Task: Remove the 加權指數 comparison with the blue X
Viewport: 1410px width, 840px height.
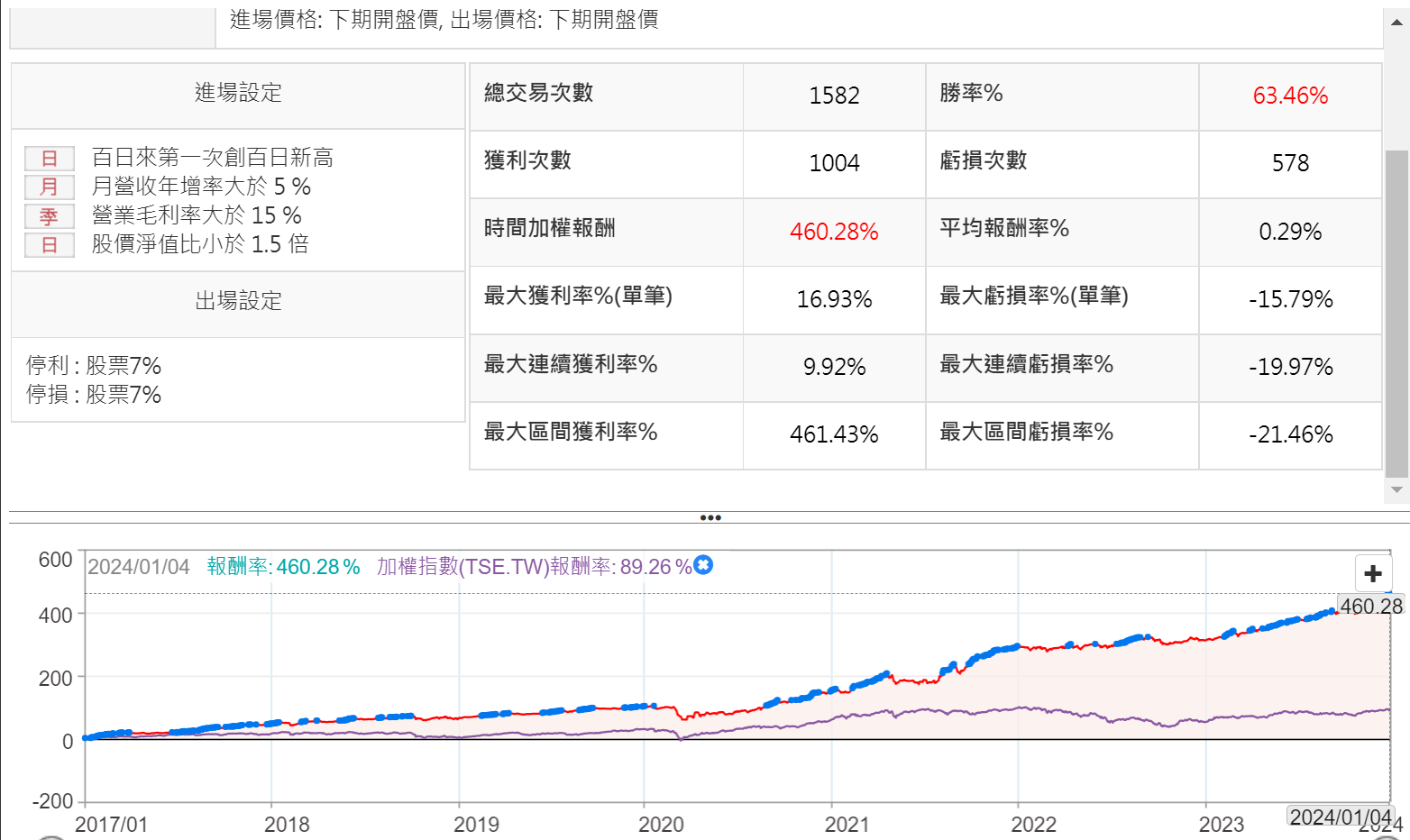Action: [703, 565]
